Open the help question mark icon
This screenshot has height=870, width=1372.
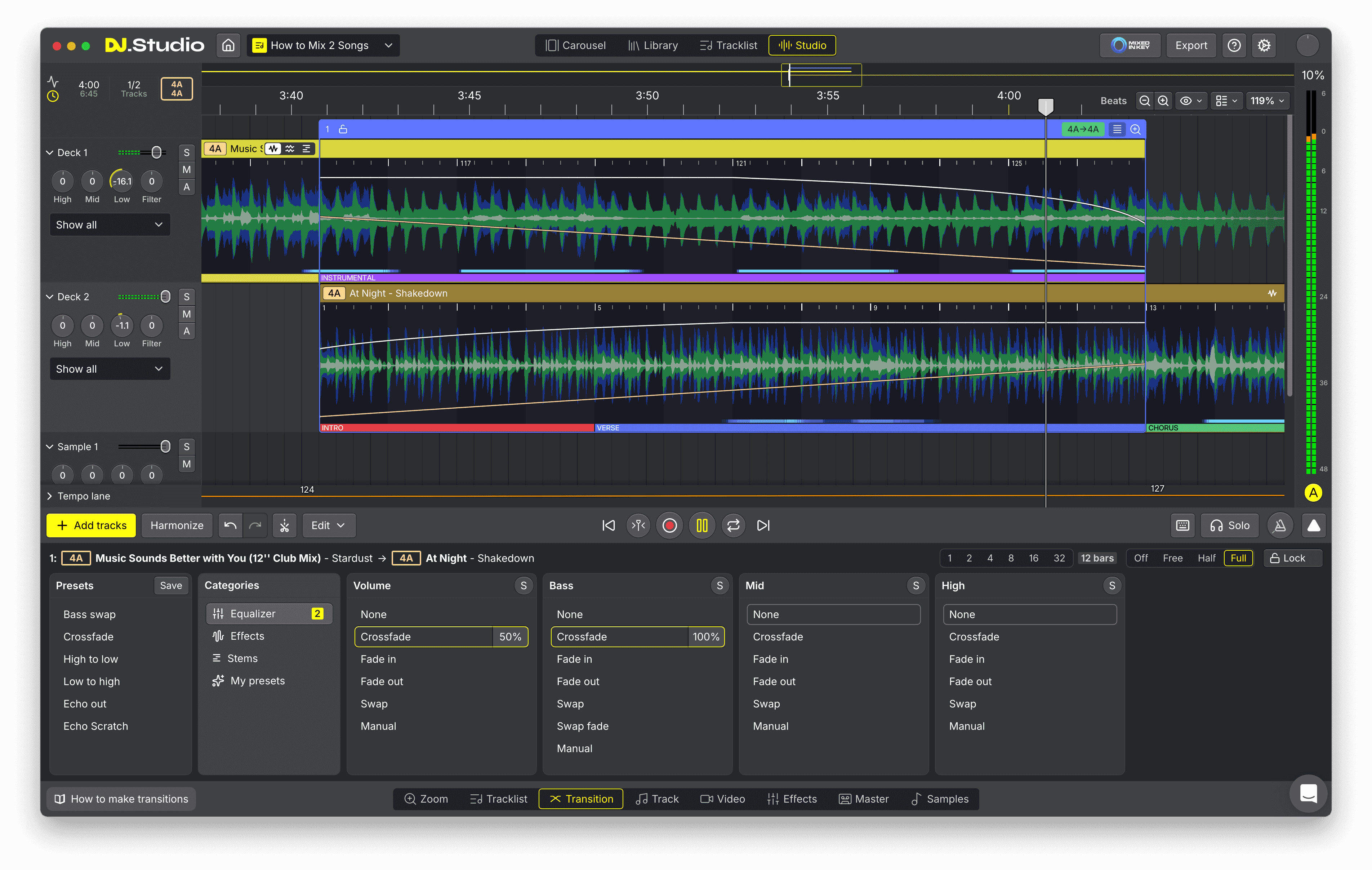(1234, 45)
